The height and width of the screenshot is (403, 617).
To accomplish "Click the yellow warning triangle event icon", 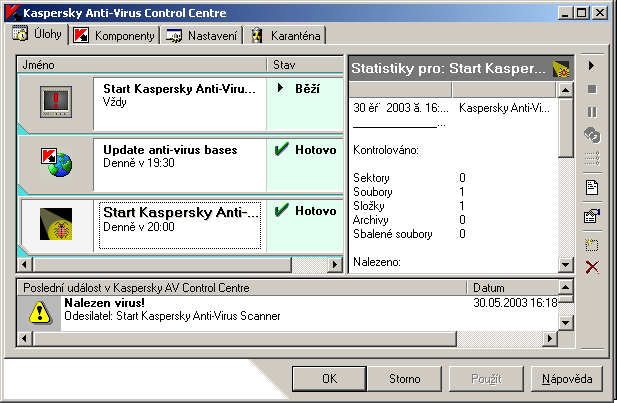I will pyautogui.click(x=39, y=312).
